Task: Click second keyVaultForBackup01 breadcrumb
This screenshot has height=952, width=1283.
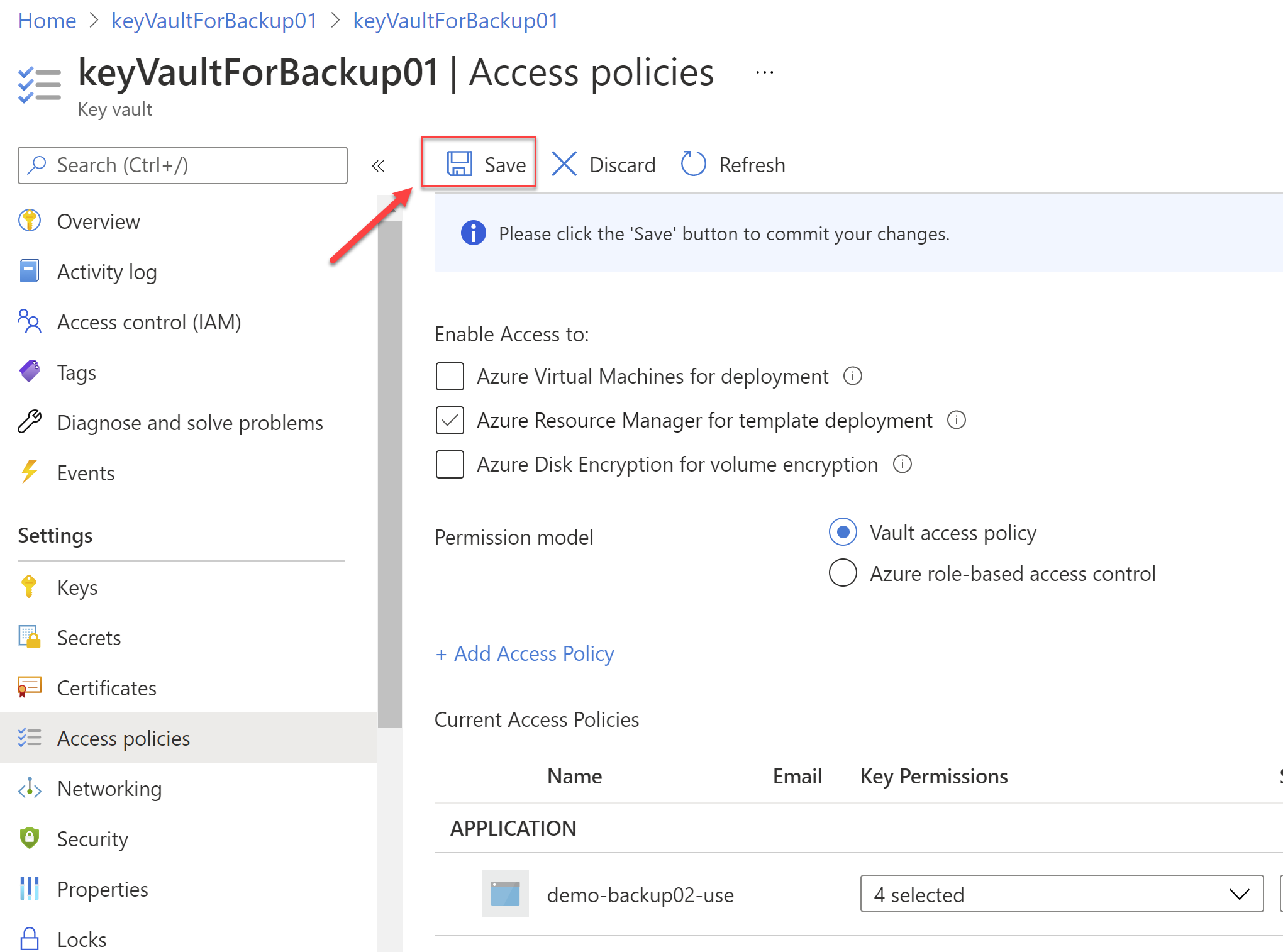Action: coord(456,21)
